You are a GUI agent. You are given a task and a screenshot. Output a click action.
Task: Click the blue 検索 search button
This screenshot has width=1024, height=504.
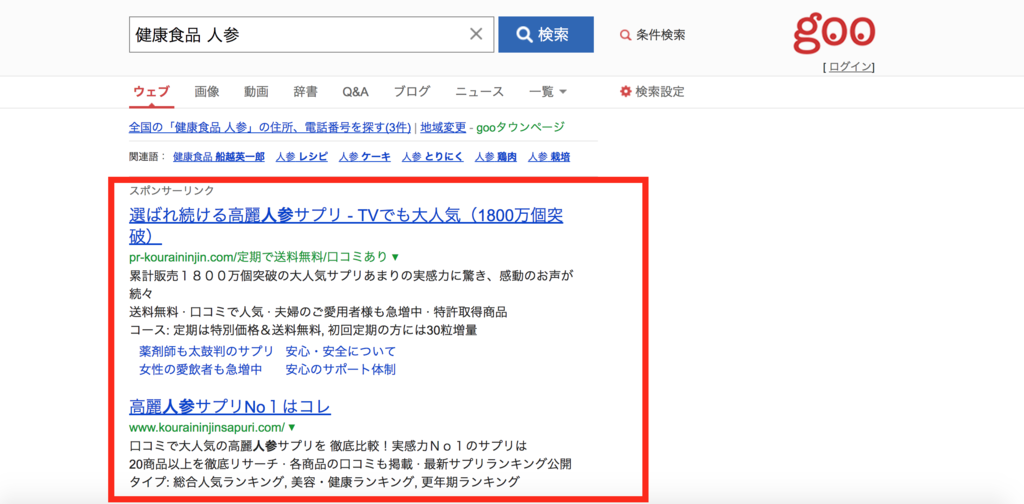click(546, 35)
